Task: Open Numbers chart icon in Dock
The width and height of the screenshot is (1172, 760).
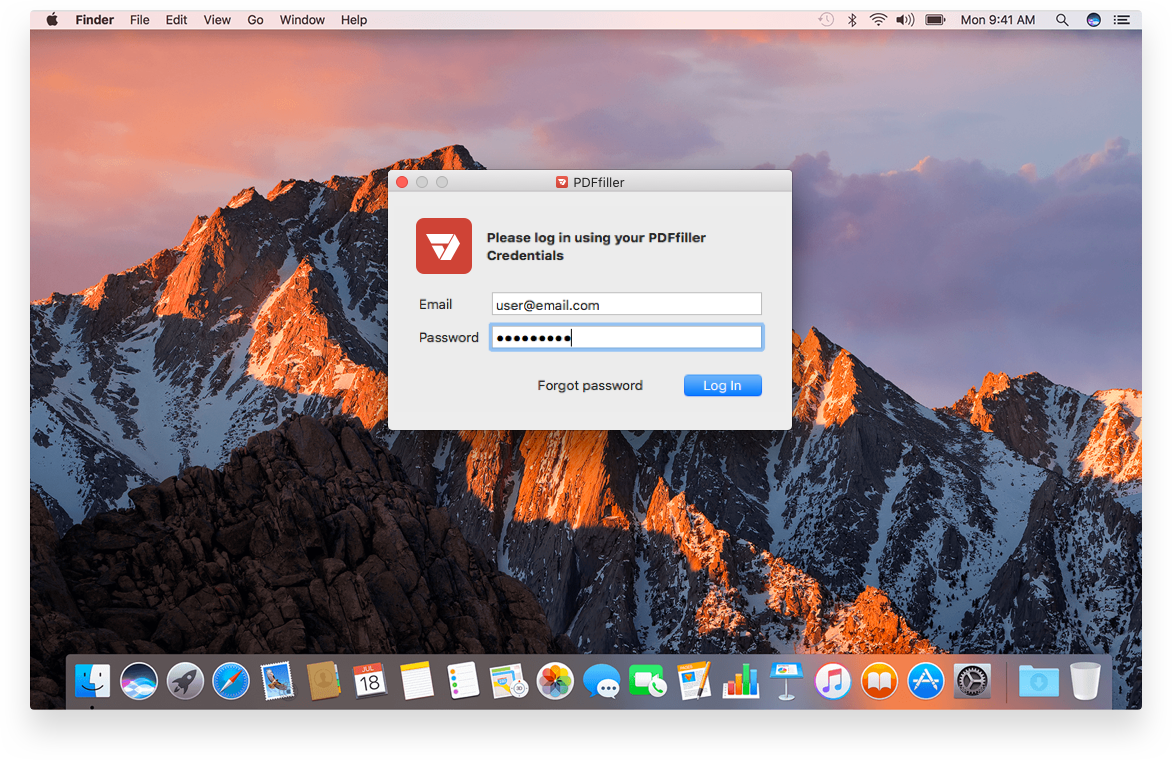Action: pos(741,682)
